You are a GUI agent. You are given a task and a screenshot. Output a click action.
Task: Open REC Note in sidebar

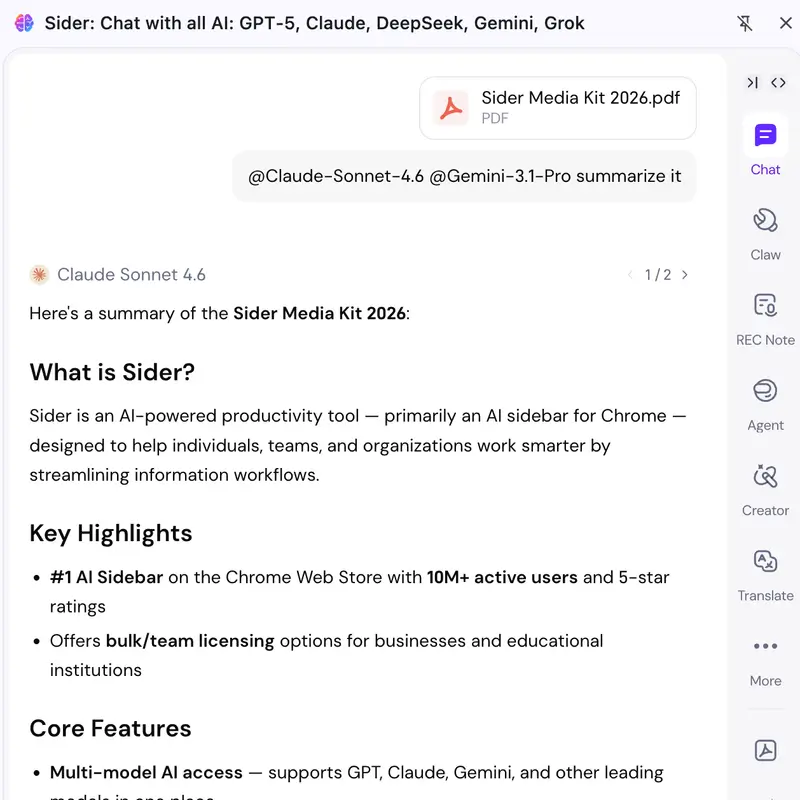[x=765, y=306]
